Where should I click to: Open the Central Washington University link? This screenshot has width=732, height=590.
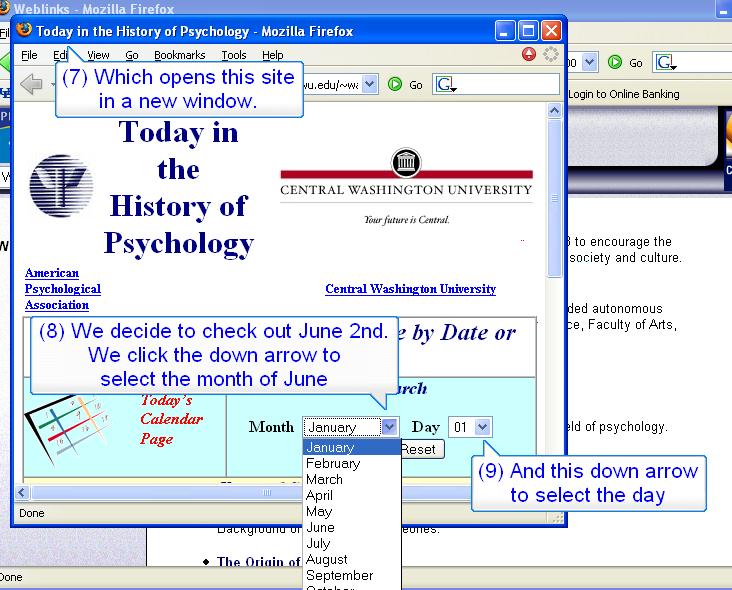pyautogui.click(x=410, y=289)
